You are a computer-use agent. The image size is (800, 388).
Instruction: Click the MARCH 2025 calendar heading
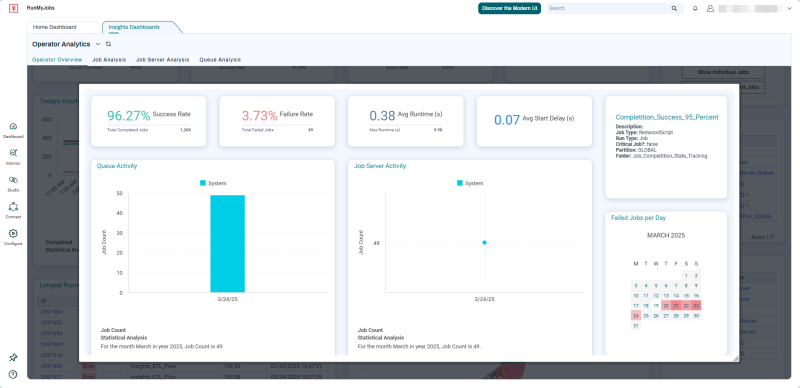666,236
